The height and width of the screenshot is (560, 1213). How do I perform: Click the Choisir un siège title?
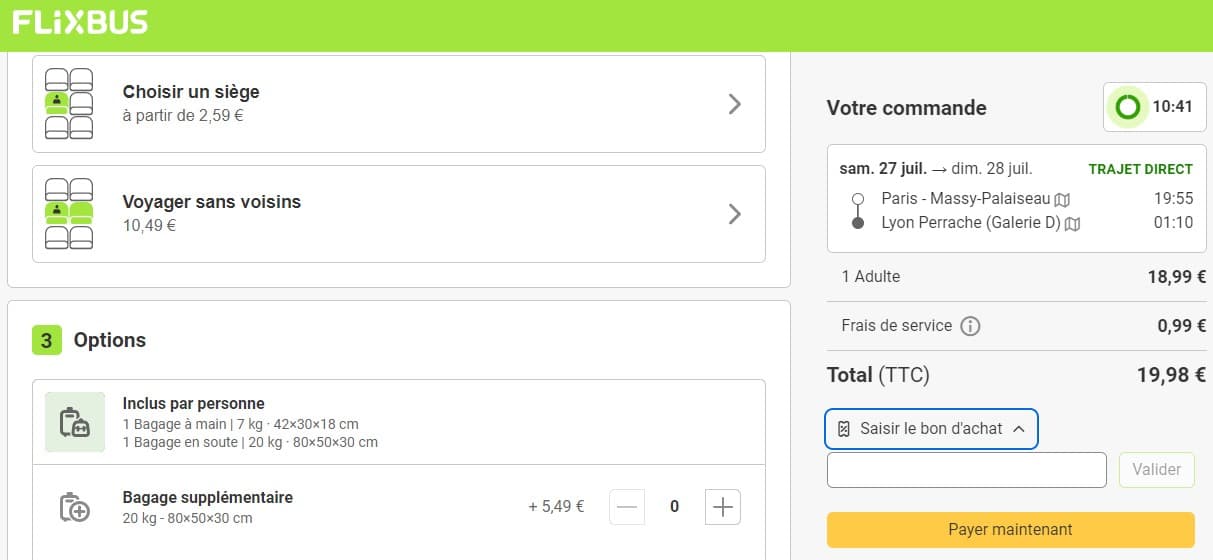pos(191,92)
